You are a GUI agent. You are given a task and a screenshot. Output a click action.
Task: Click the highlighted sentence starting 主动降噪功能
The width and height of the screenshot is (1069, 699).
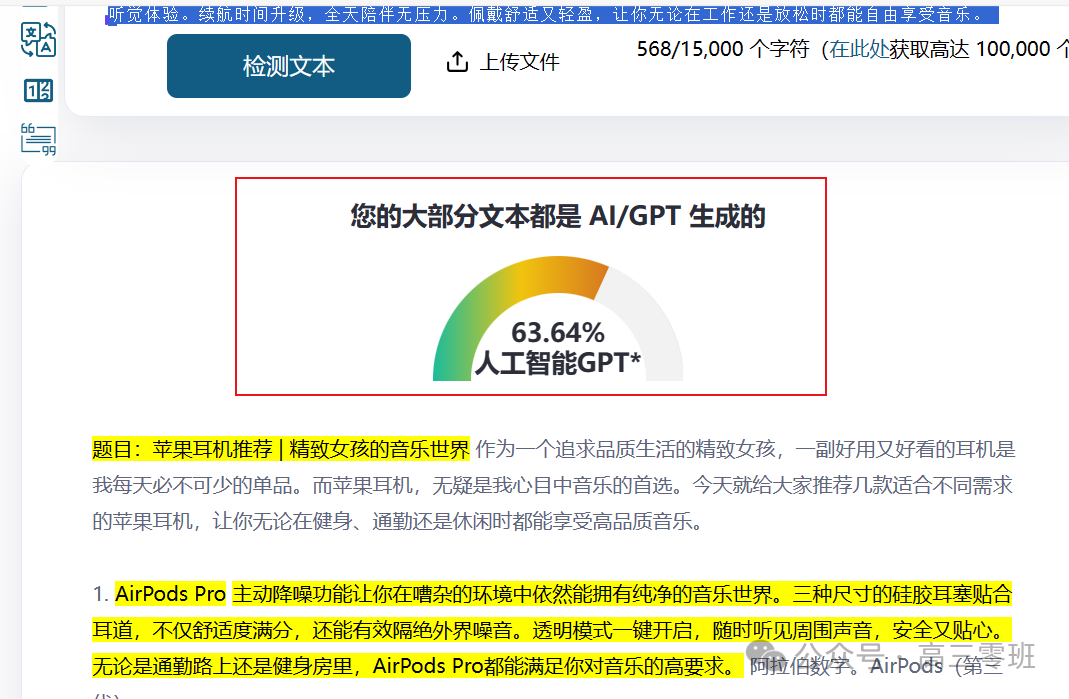coord(622,594)
